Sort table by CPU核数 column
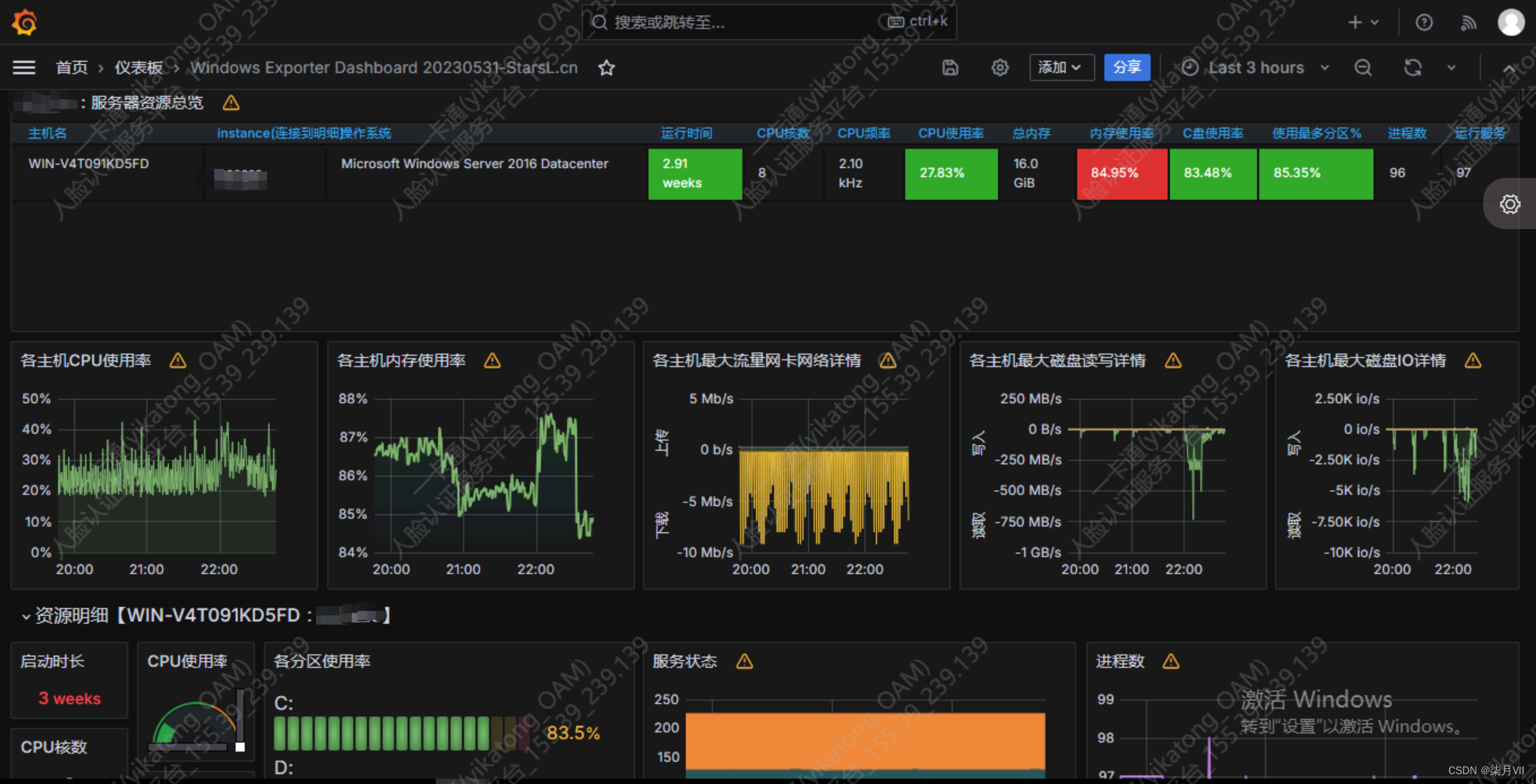Viewport: 1536px width, 784px height. [783, 133]
